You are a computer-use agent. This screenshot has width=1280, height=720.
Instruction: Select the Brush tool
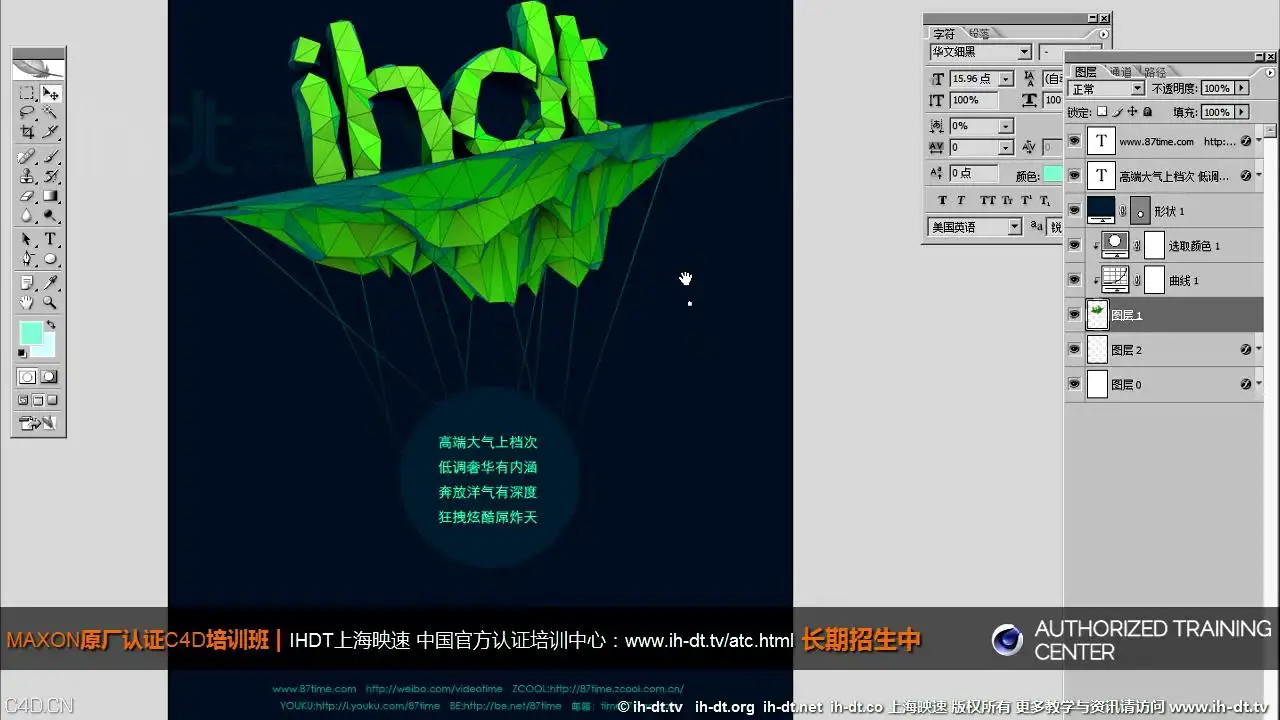(50, 157)
